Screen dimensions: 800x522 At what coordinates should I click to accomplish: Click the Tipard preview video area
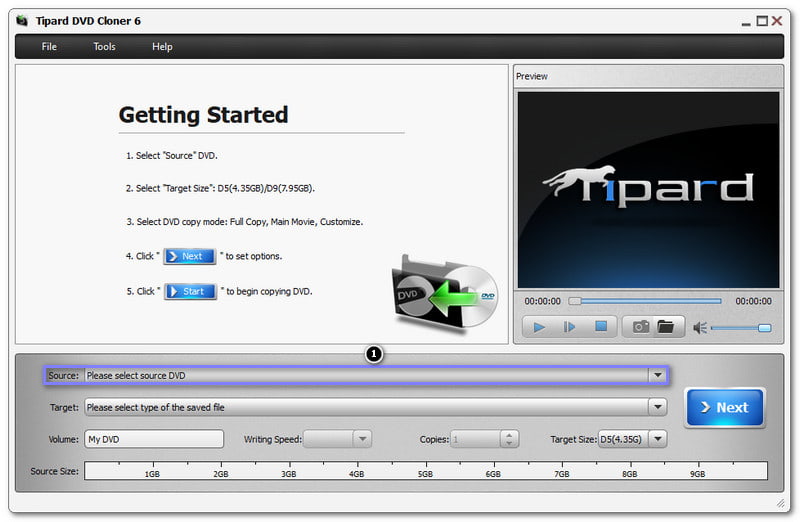[648, 190]
